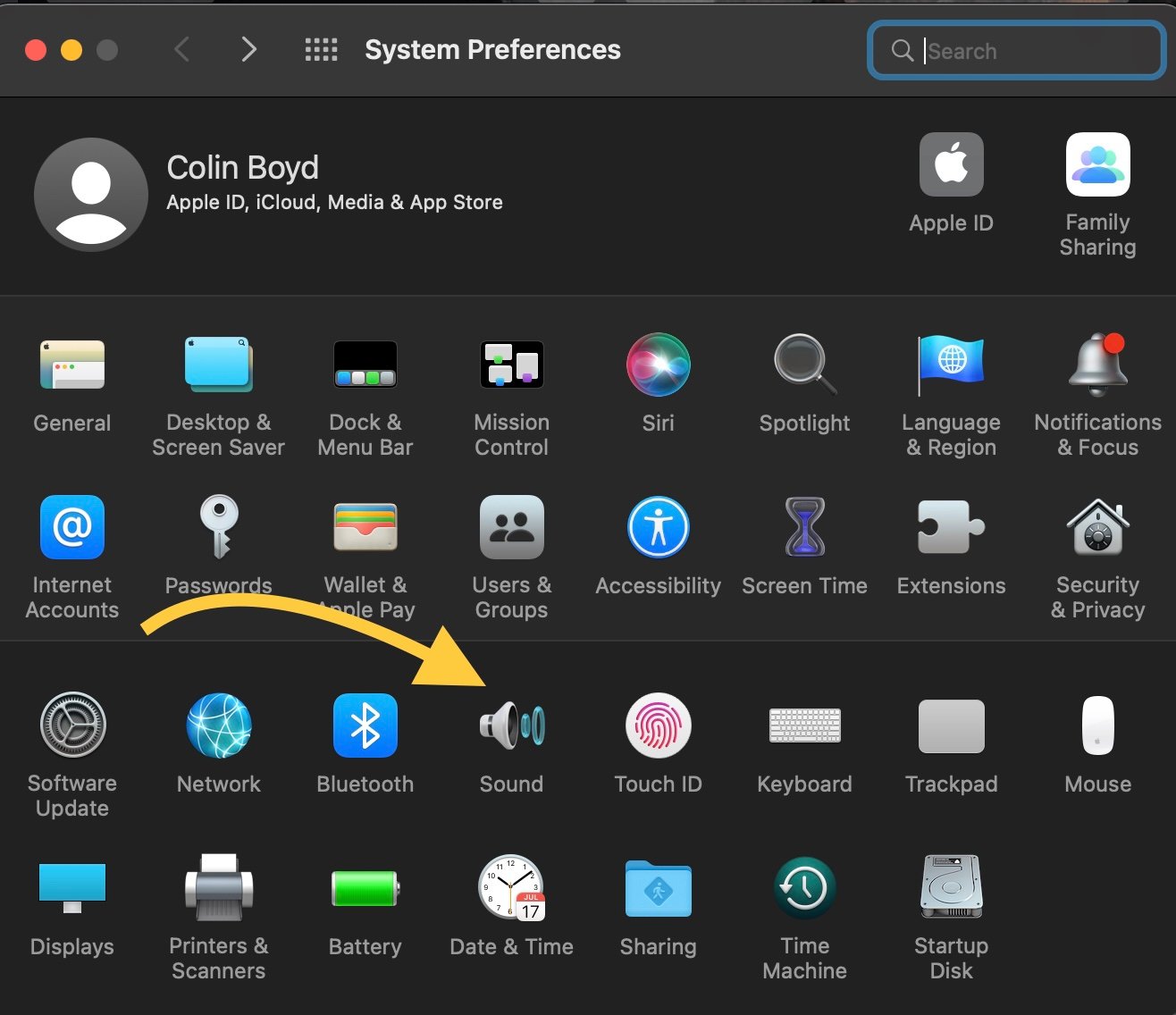Open Printers & Scanners pane

219,888
